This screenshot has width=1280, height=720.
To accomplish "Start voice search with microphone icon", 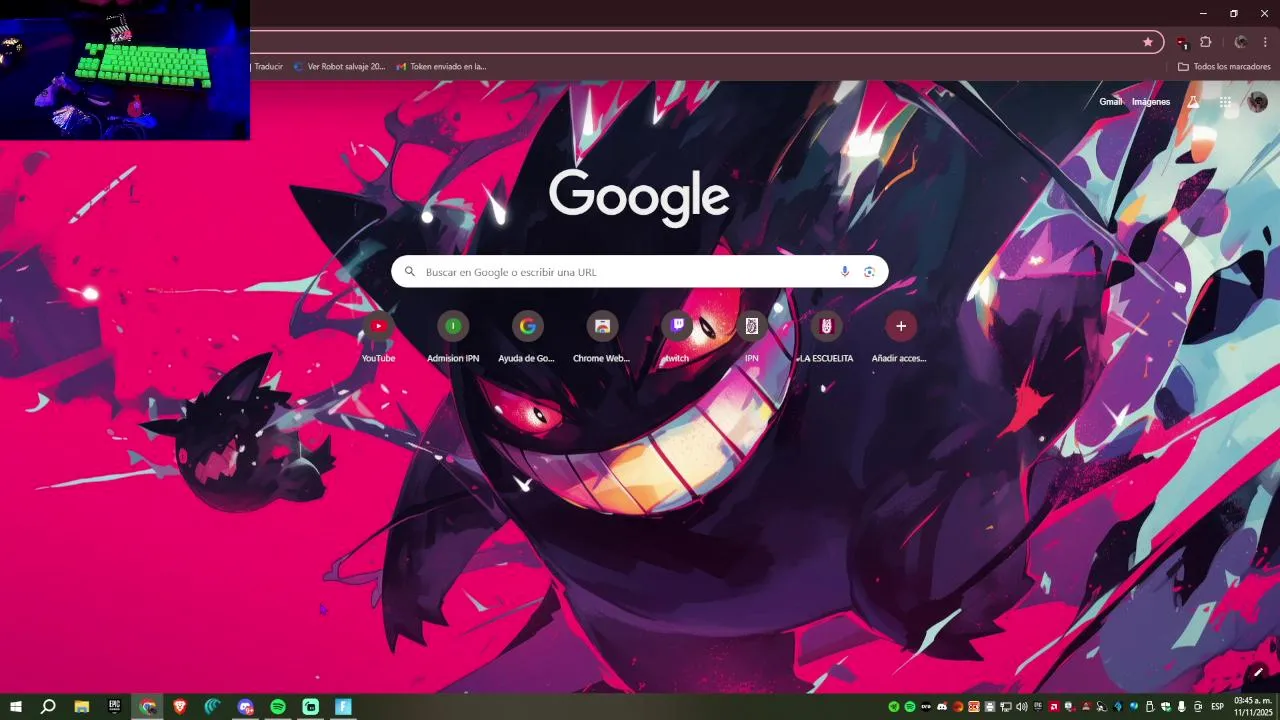I will (x=845, y=272).
